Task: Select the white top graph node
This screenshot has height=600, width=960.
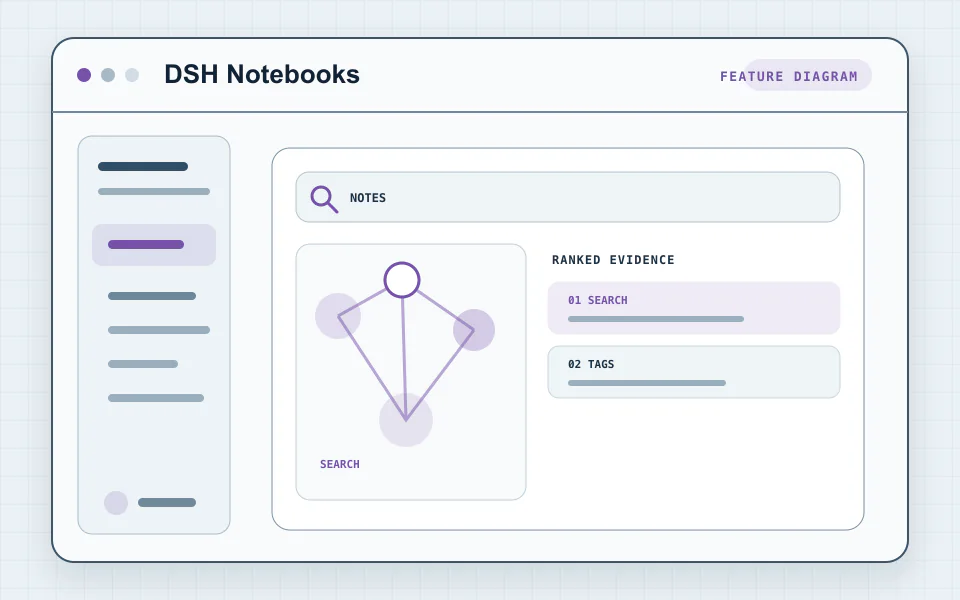Action: (x=402, y=280)
